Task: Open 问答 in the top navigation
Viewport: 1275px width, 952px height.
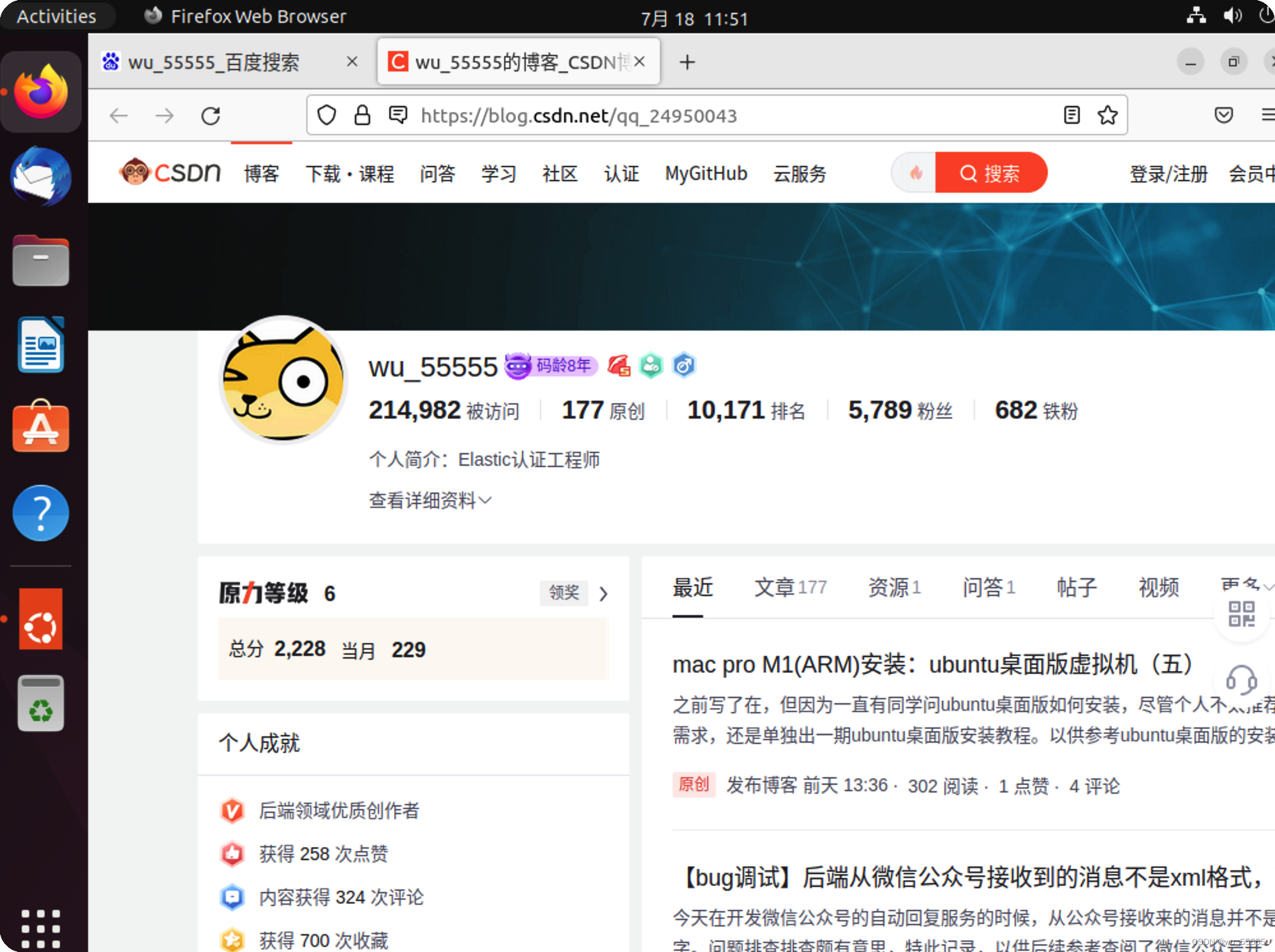Action: [x=438, y=173]
